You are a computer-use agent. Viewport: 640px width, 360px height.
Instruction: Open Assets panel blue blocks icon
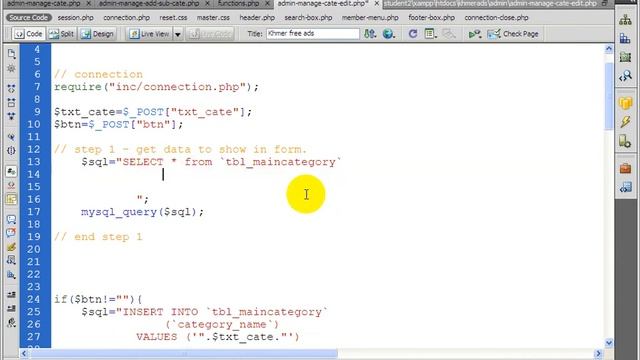(625, 38)
